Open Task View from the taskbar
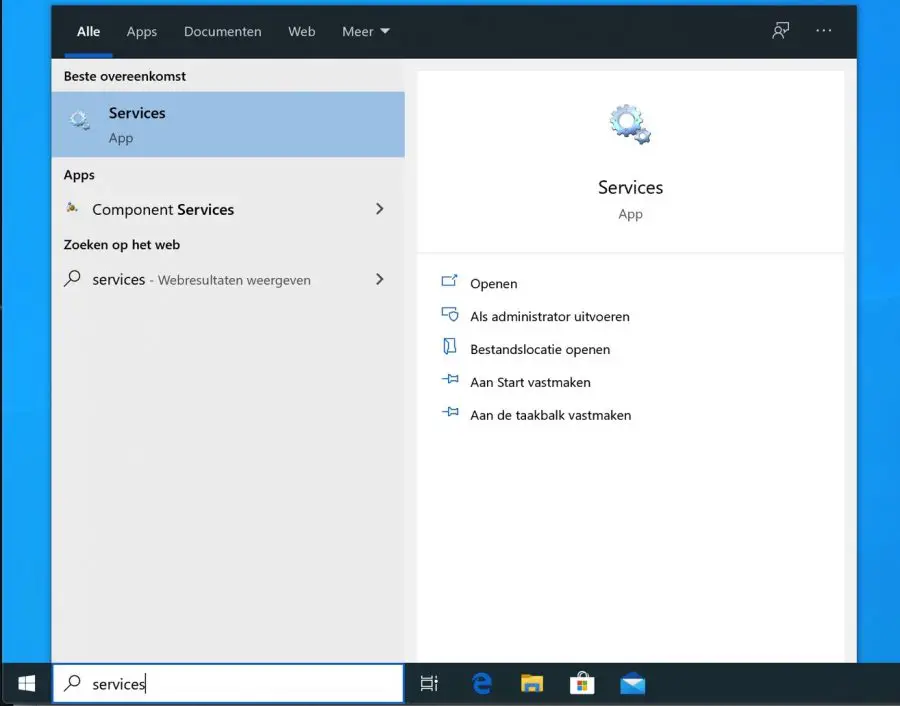This screenshot has height=706, width=900. pos(429,684)
